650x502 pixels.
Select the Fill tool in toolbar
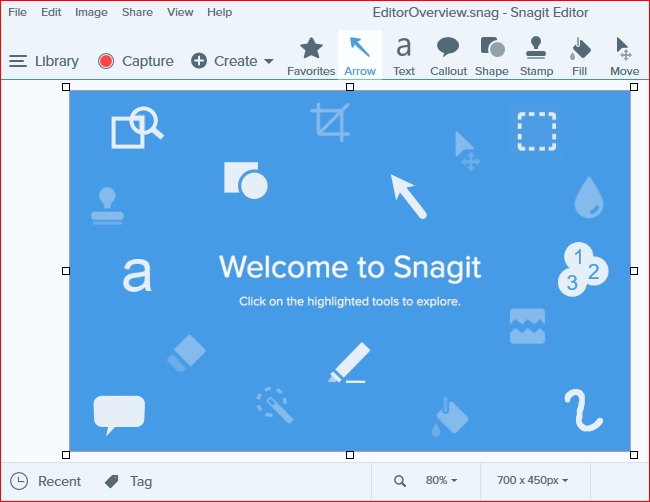580,56
